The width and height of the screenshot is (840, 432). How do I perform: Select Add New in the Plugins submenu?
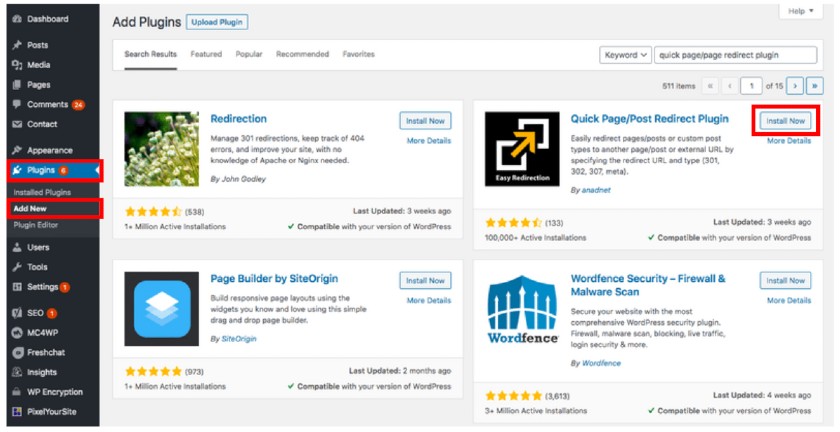coord(30,208)
